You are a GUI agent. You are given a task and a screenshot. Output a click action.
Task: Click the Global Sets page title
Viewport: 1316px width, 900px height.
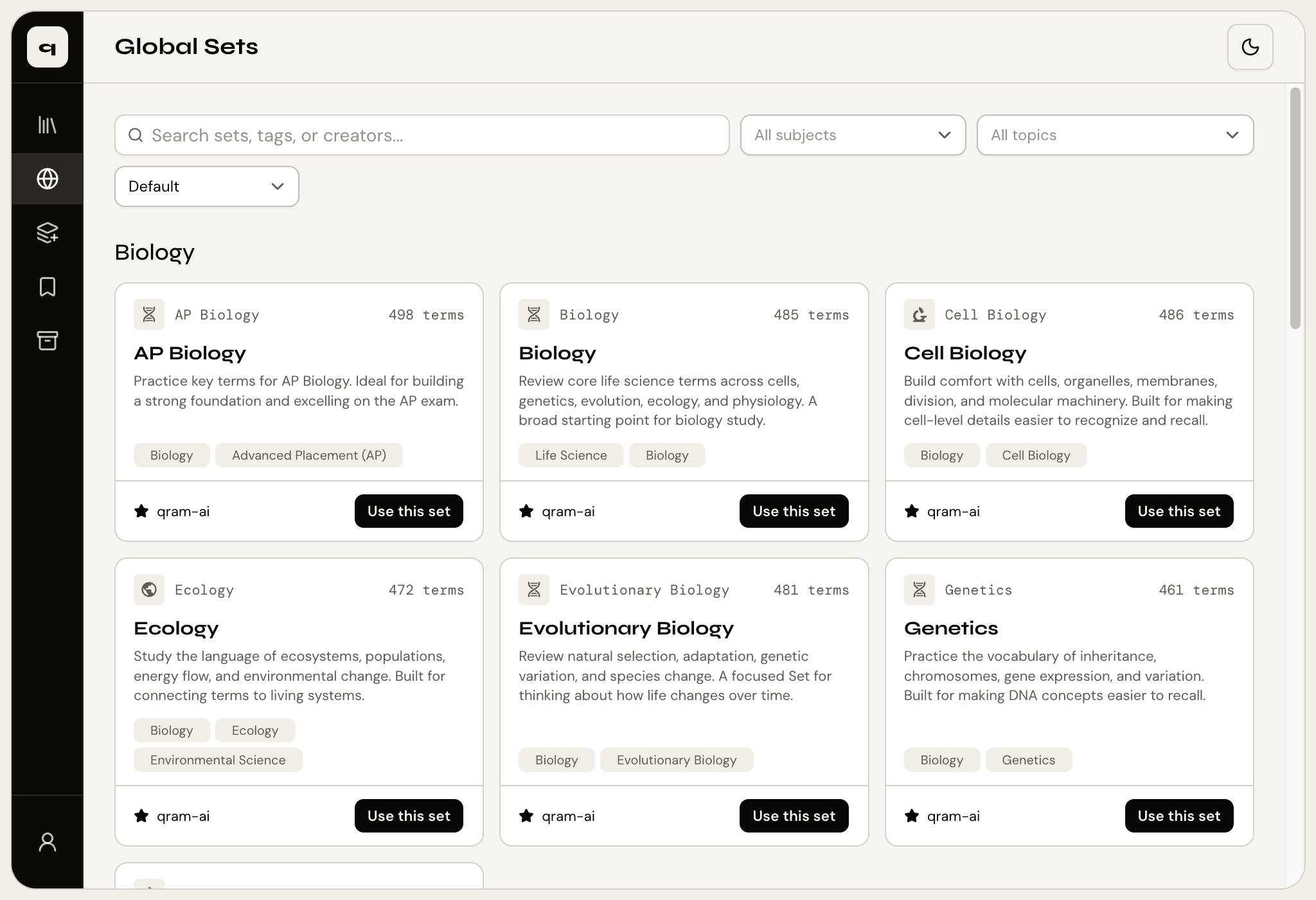pyautogui.click(x=186, y=47)
